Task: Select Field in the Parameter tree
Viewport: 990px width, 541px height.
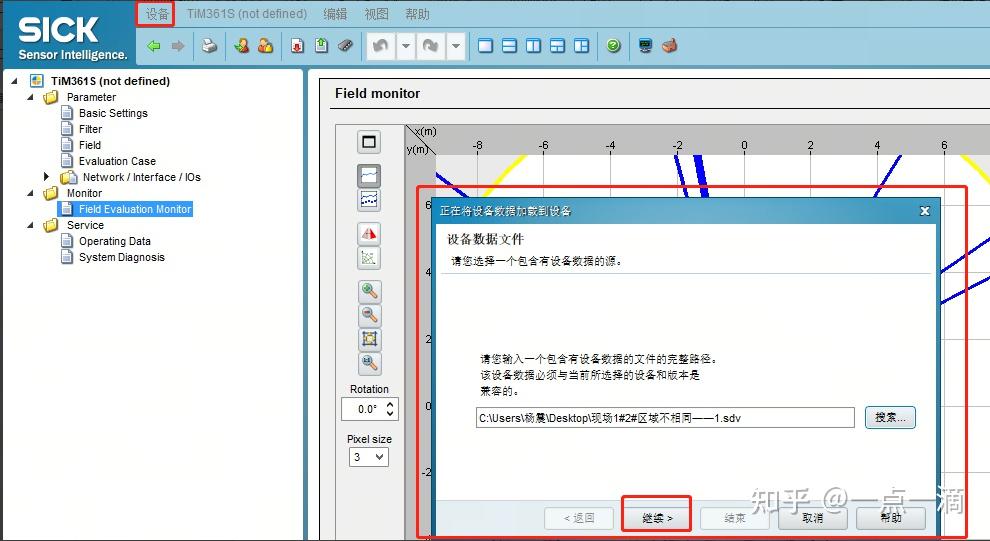Action: [90, 145]
